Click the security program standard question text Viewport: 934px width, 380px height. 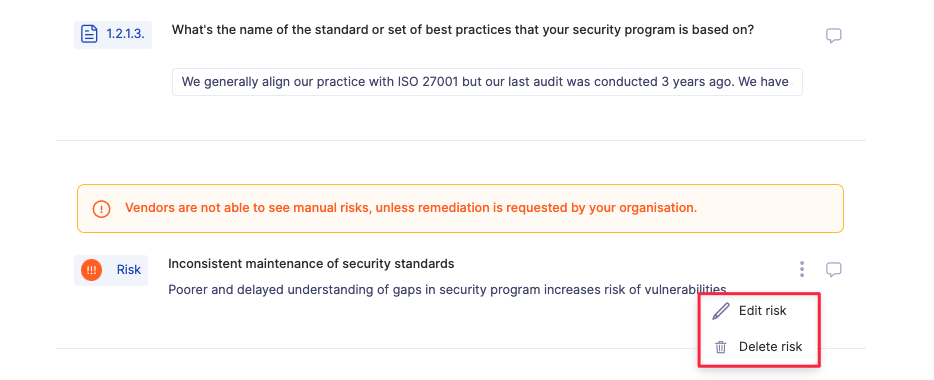tap(463, 30)
